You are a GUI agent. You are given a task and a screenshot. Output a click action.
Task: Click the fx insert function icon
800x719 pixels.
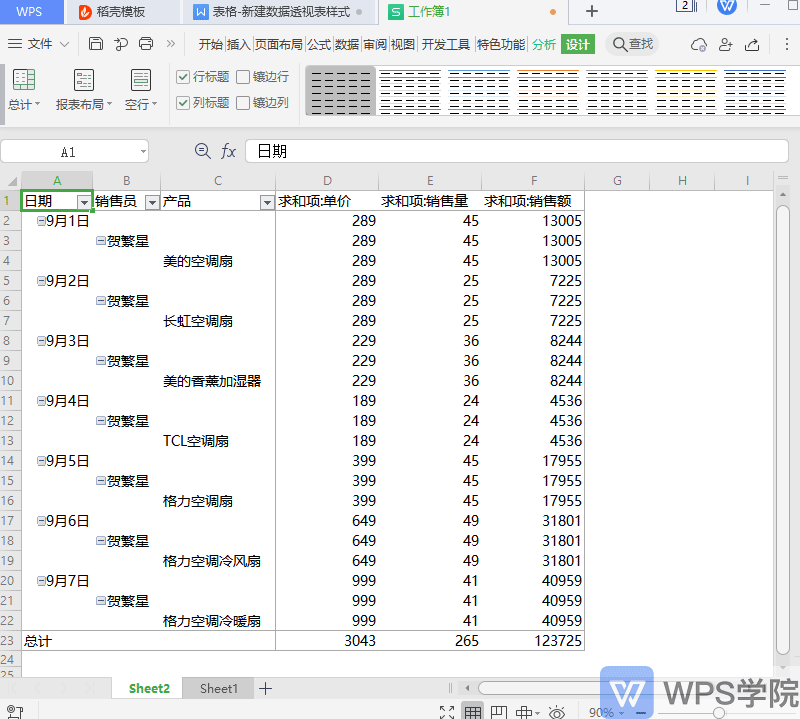(228, 151)
